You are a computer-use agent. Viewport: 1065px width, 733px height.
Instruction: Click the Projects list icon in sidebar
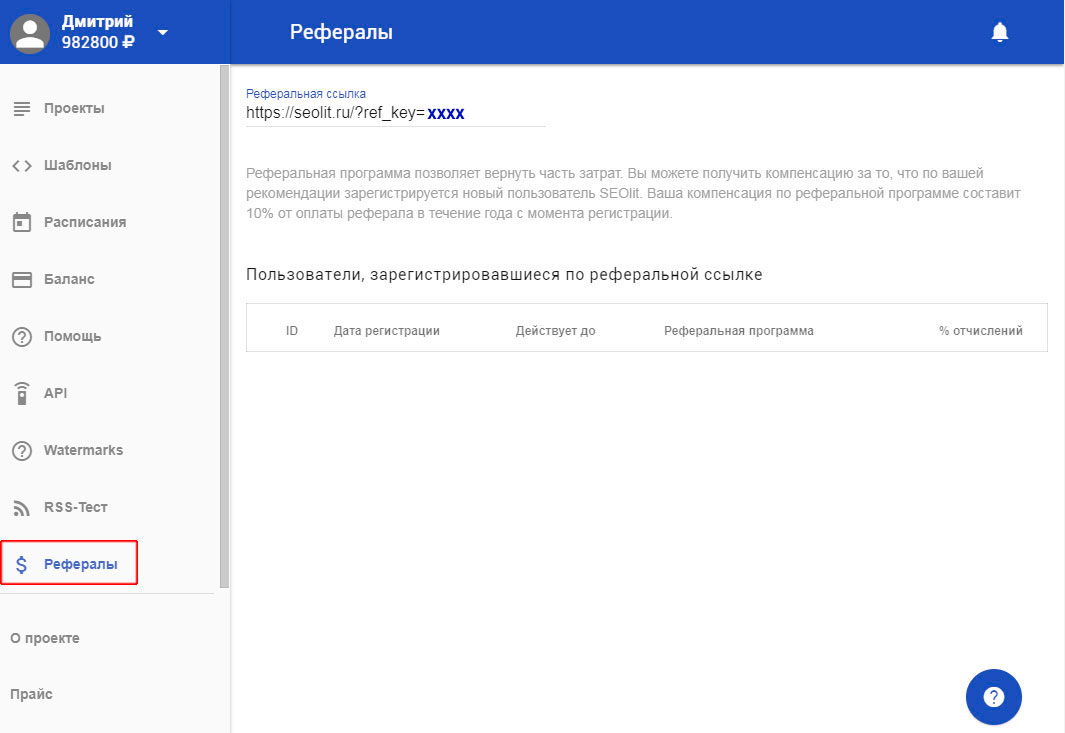click(22, 108)
